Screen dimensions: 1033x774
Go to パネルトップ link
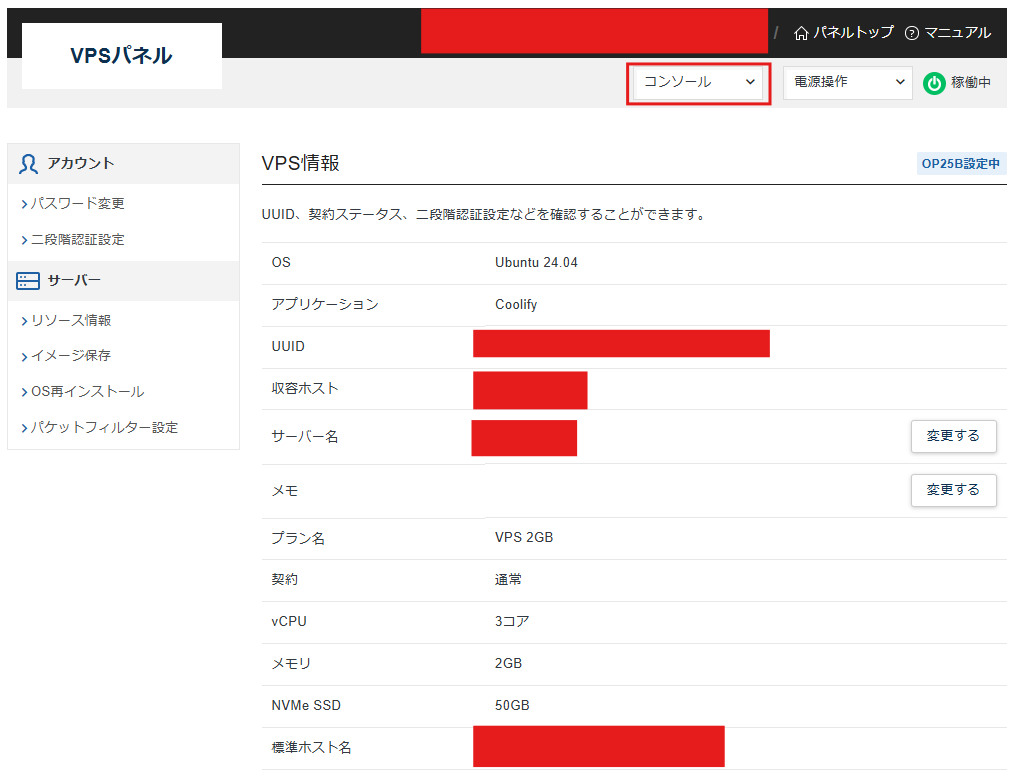tap(852, 32)
